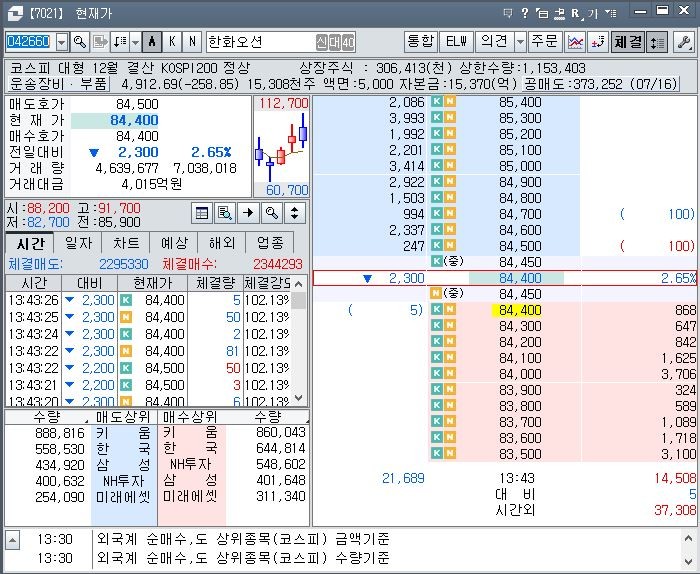The height and width of the screenshot is (574, 700).
Task: Select the 시간 tab
Action: point(30,243)
